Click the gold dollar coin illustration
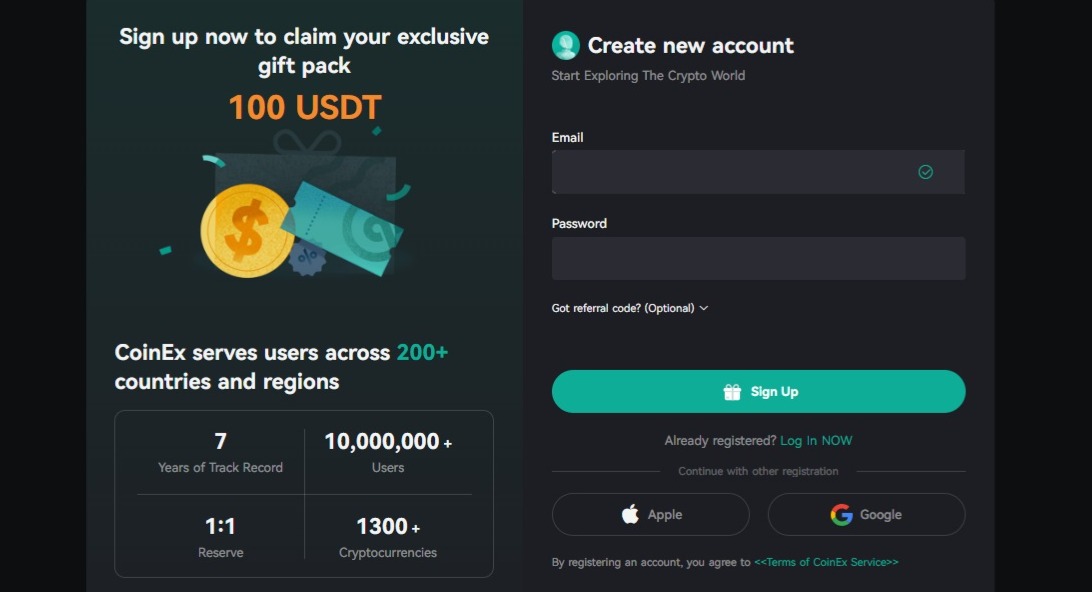This screenshot has height=592, width=1092. [x=243, y=231]
